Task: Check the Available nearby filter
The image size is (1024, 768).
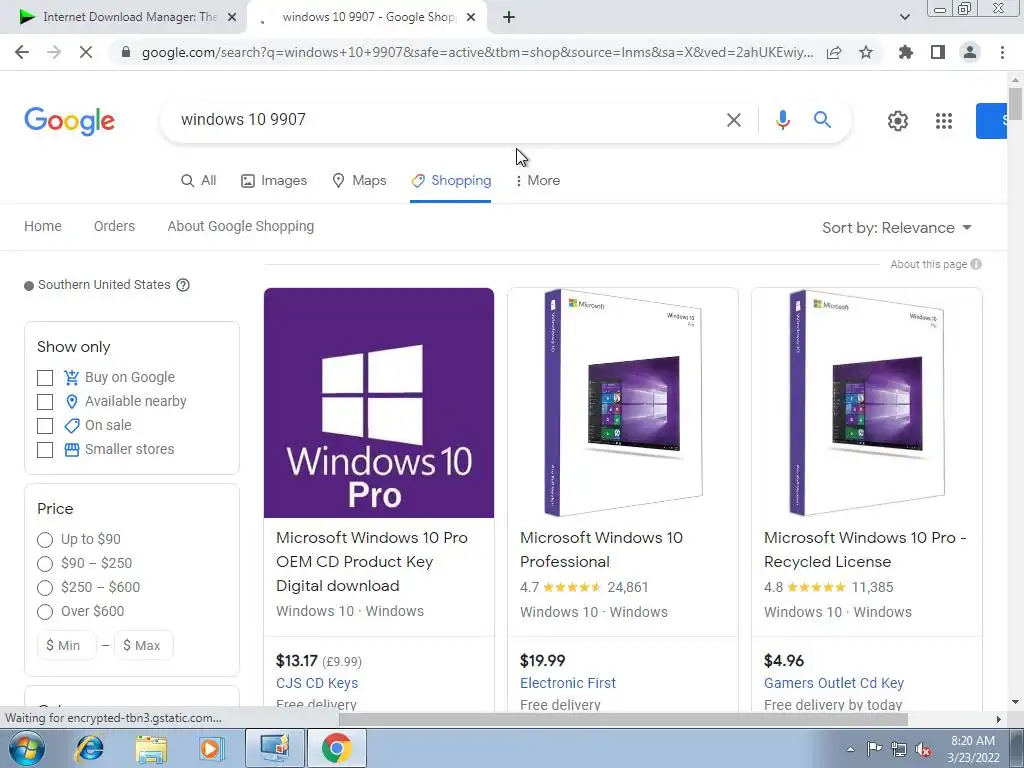Action: click(x=45, y=402)
